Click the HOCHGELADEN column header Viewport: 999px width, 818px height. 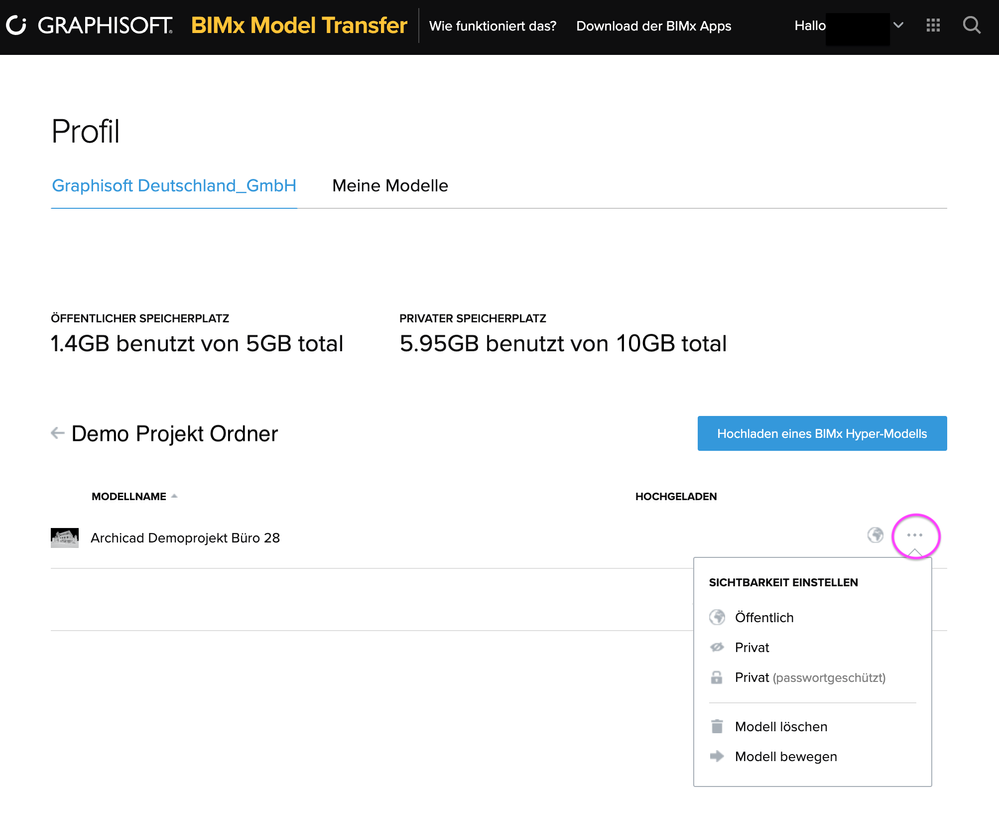(676, 497)
